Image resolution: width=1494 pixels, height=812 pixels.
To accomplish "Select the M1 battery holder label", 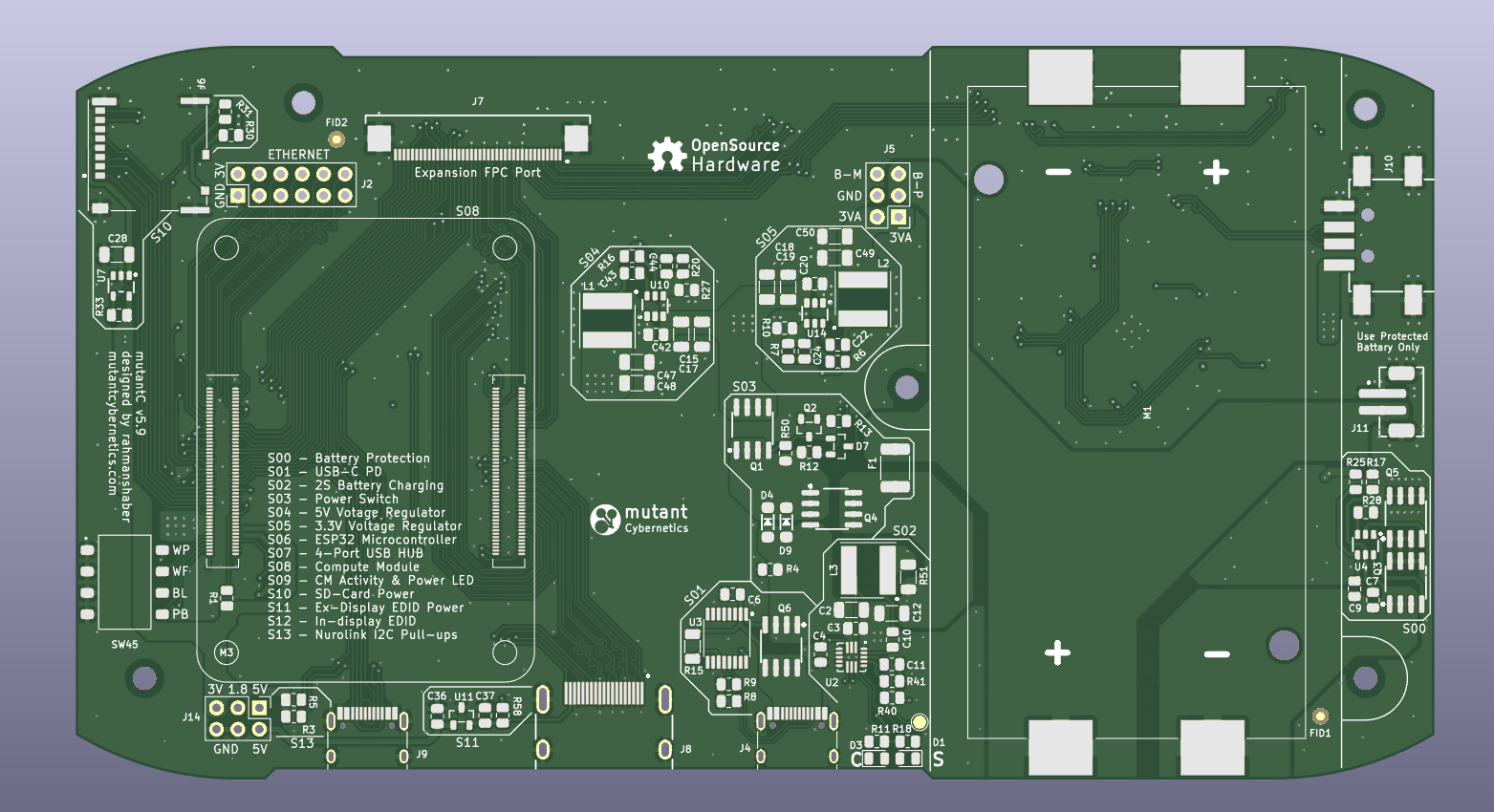I will (1147, 413).
